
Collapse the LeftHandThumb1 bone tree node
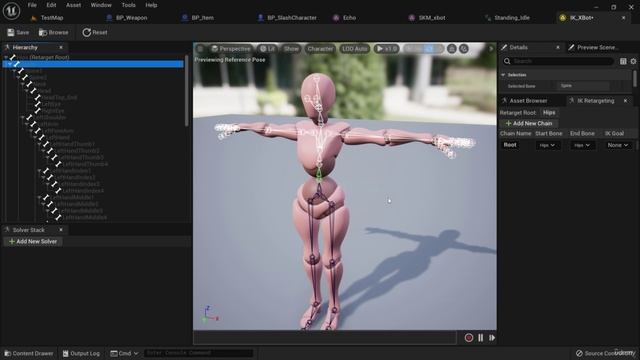tap(39, 144)
